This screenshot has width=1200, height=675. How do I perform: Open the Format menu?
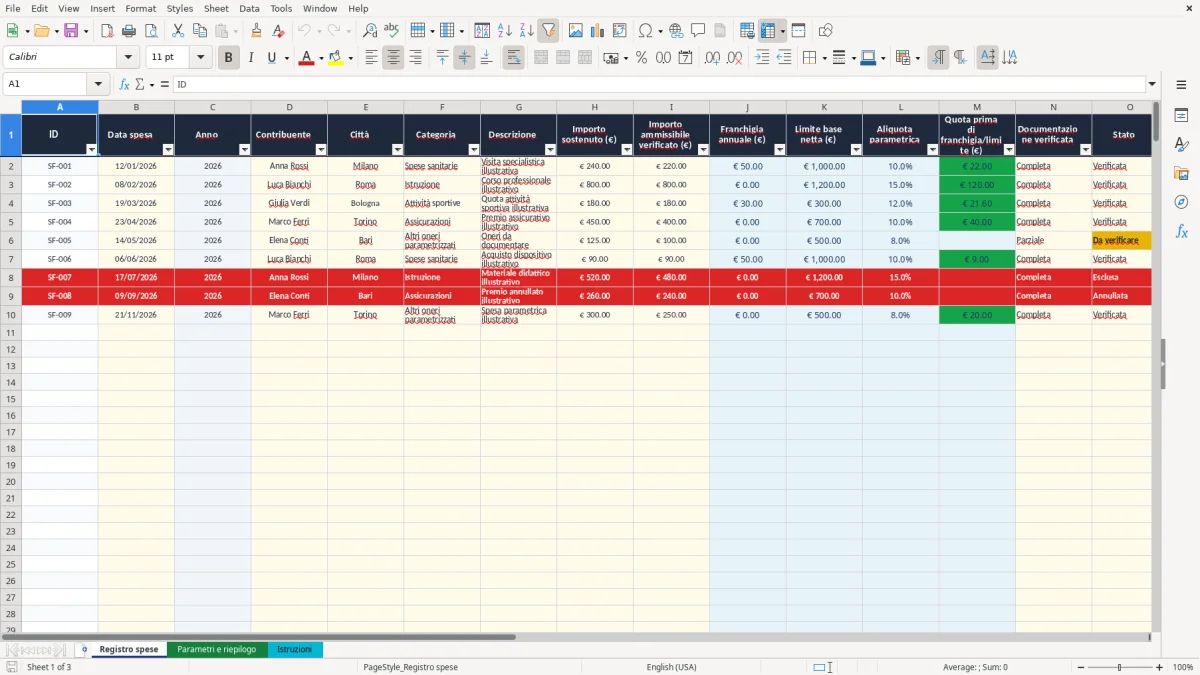pyautogui.click(x=140, y=8)
